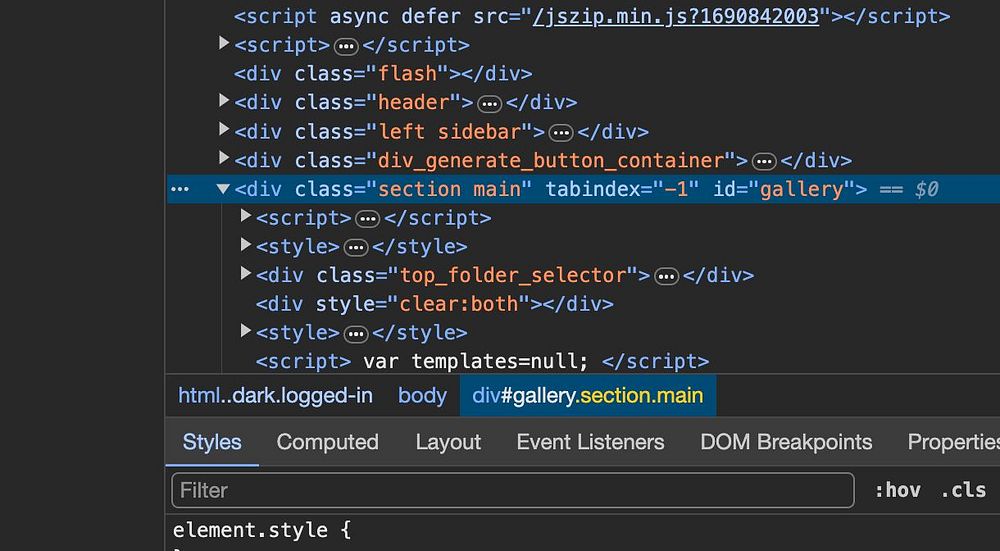Focus the styles Filter input field
The width and height of the screenshot is (1000, 551).
[x=513, y=490]
